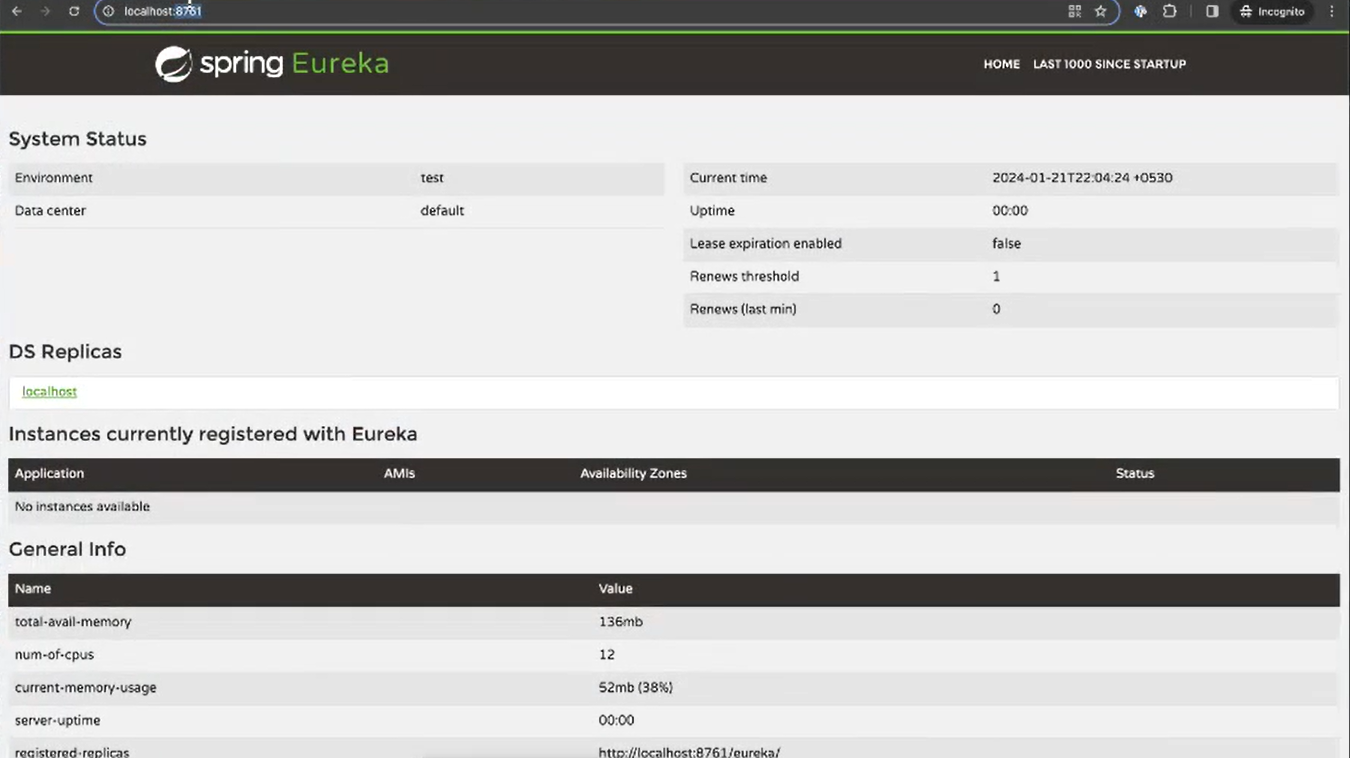1350x758 pixels.
Task: Bookmark this page with the star icon
Action: [x=1101, y=11]
